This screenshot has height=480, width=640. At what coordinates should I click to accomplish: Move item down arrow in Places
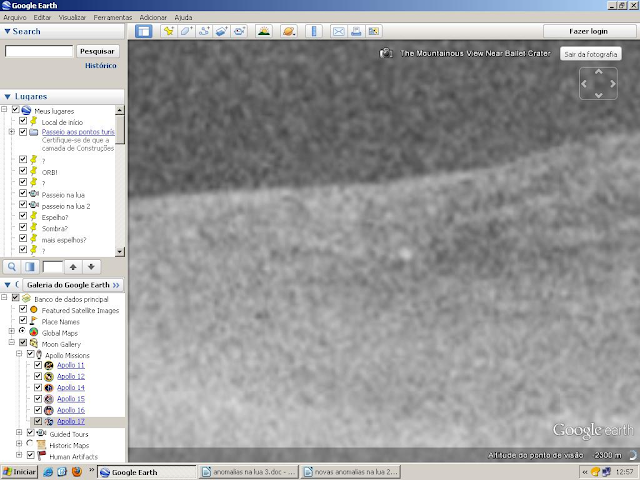tap(91, 267)
